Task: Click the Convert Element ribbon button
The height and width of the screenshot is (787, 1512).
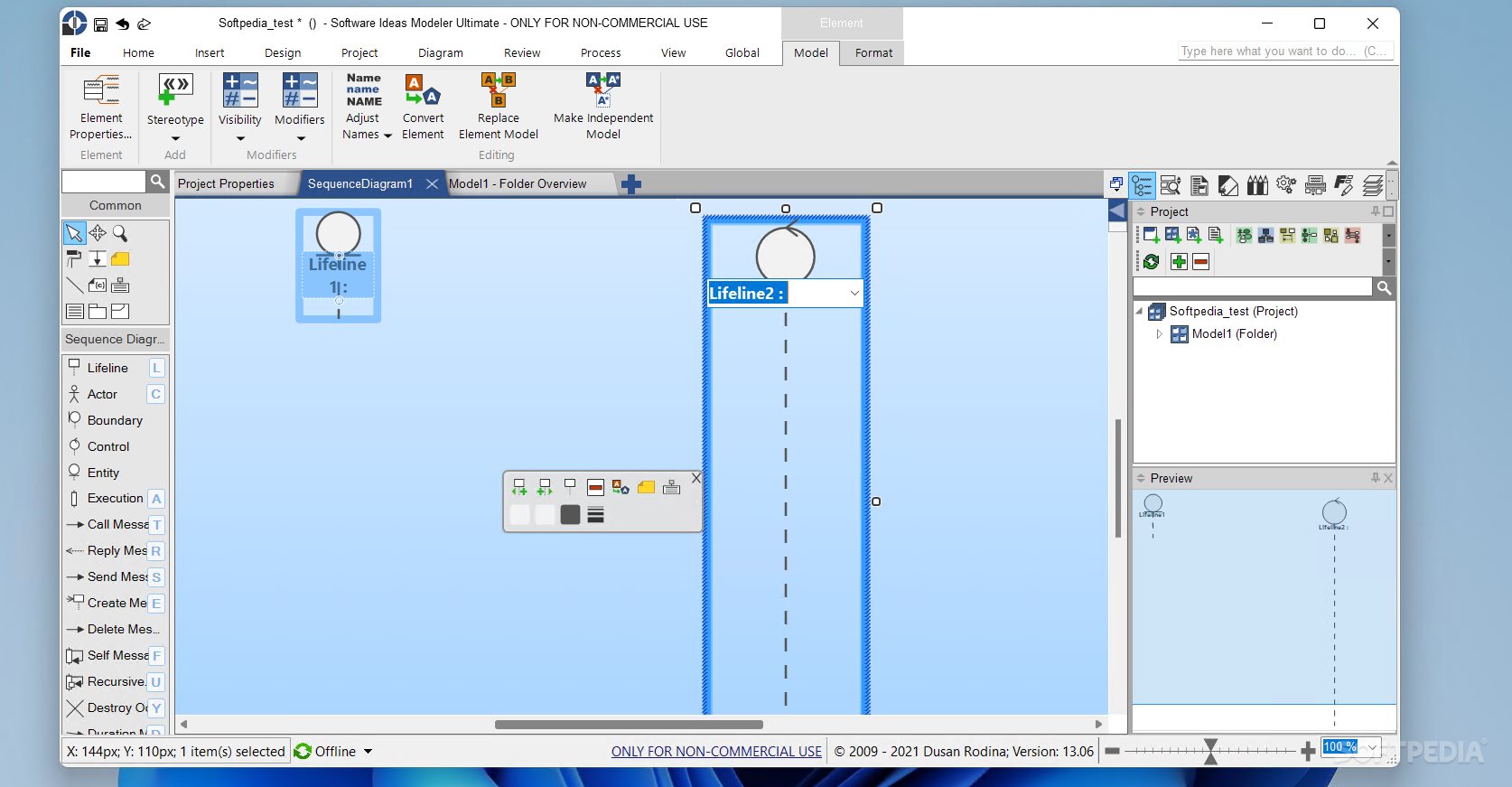Action: tap(423, 108)
